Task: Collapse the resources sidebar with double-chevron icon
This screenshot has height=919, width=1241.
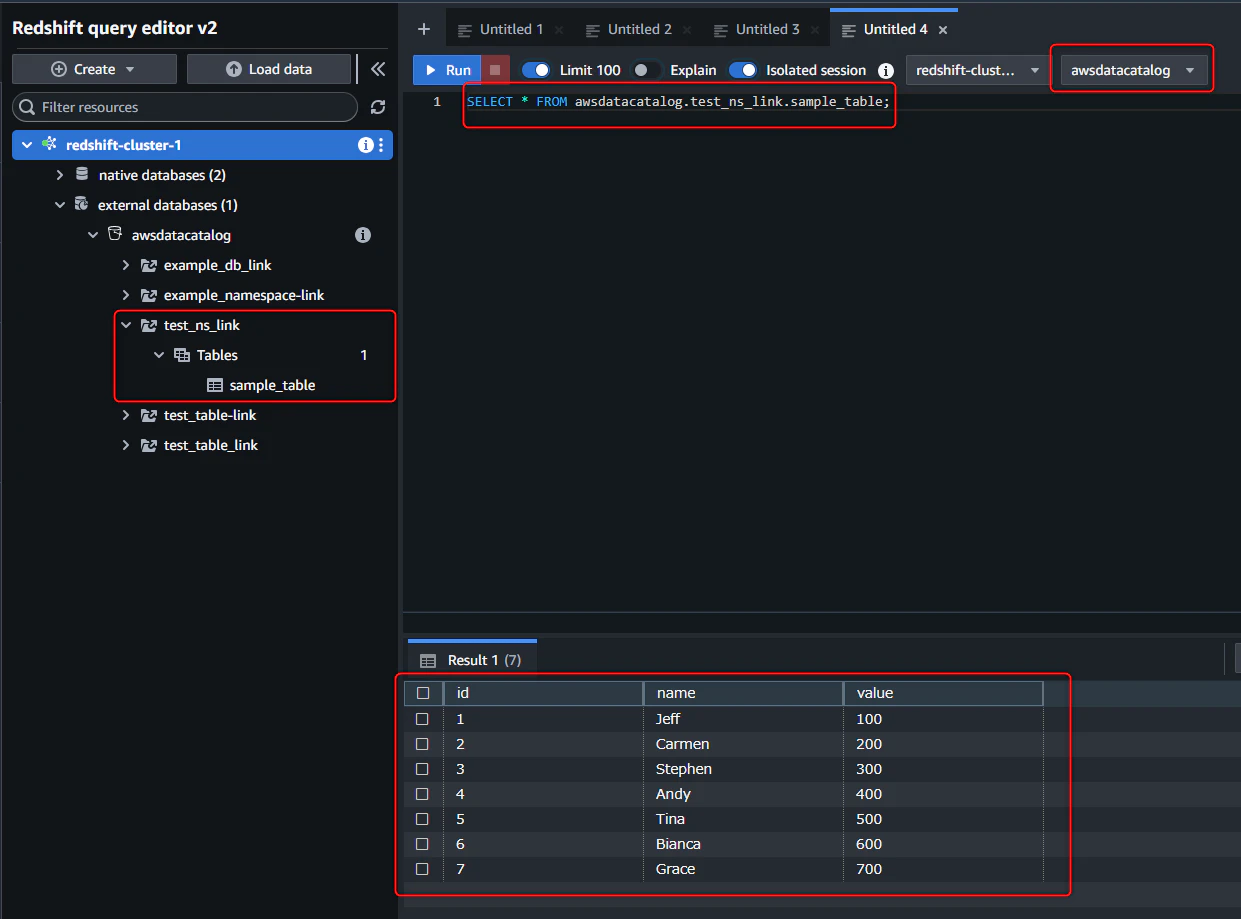Action: pyautogui.click(x=378, y=69)
